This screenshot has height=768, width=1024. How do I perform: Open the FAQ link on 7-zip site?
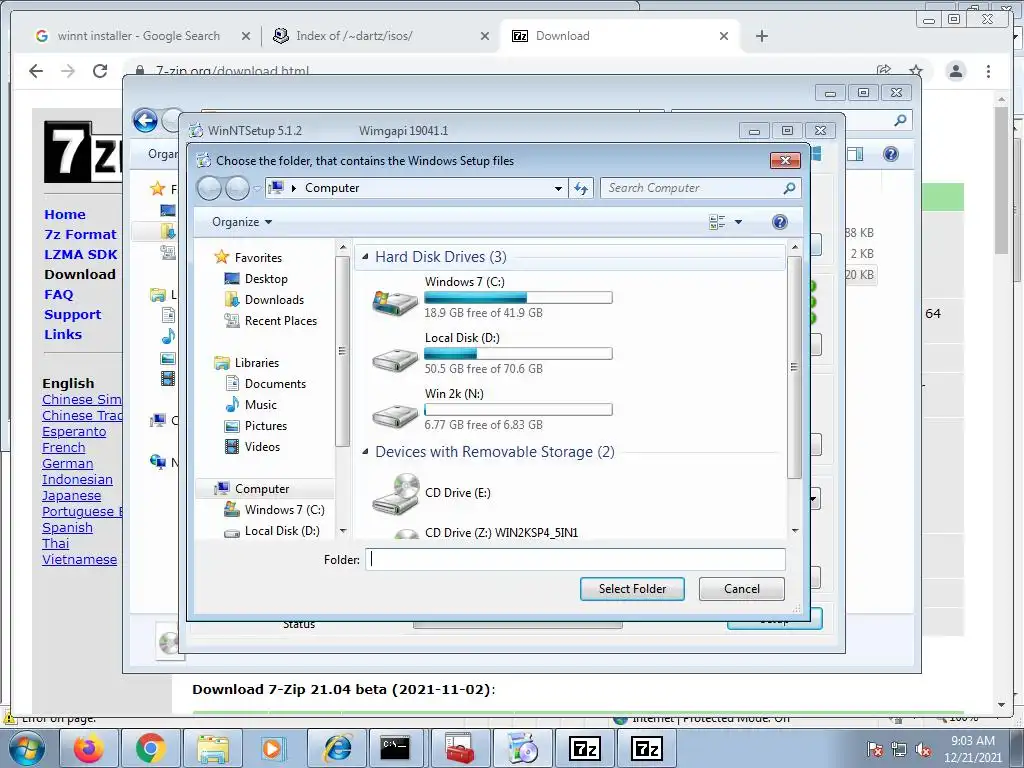59,295
